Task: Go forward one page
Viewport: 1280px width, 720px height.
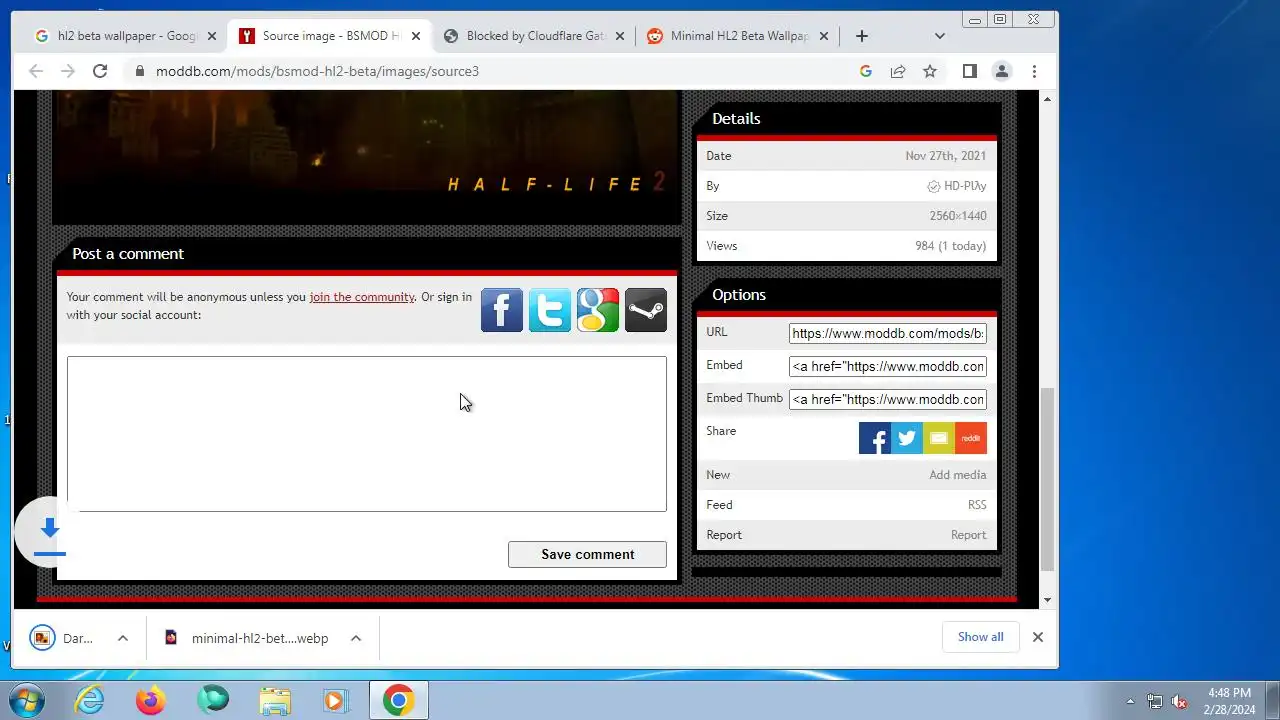Action: coord(68,71)
